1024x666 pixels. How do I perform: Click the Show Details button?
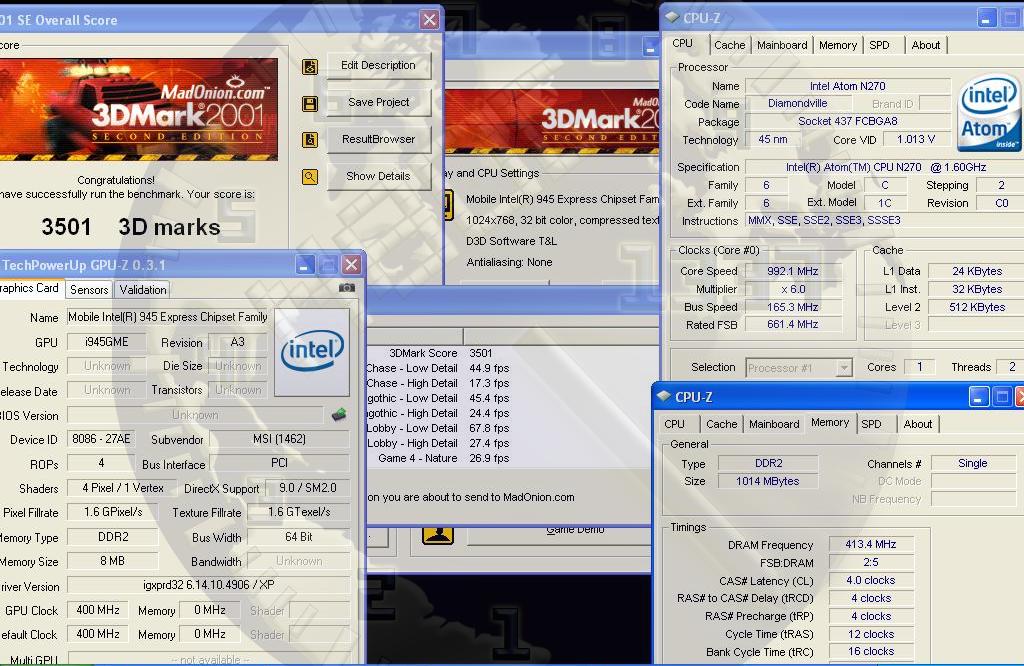pyautogui.click(x=378, y=176)
